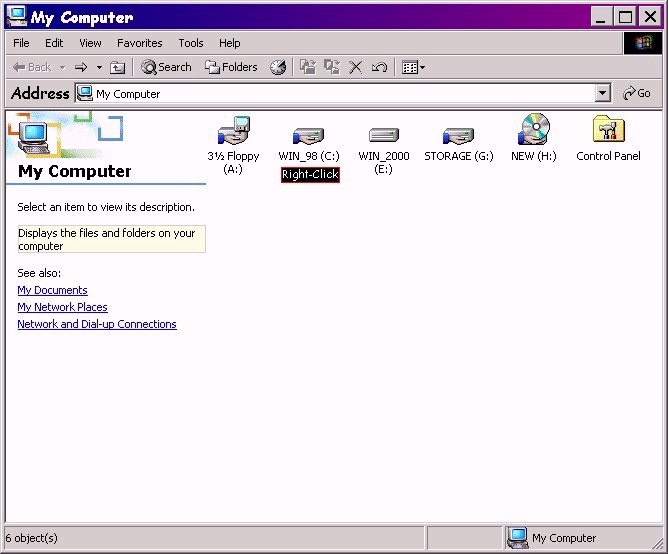Open the File menu
Image resolution: width=668 pixels, height=554 pixels.
tap(21, 43)
